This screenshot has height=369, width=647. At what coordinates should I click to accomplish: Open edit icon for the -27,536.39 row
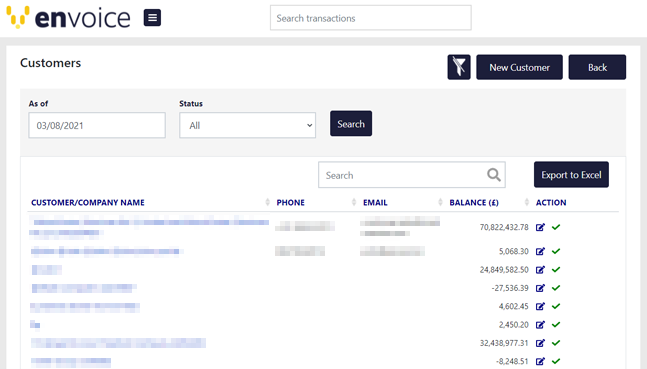[540, 288]
